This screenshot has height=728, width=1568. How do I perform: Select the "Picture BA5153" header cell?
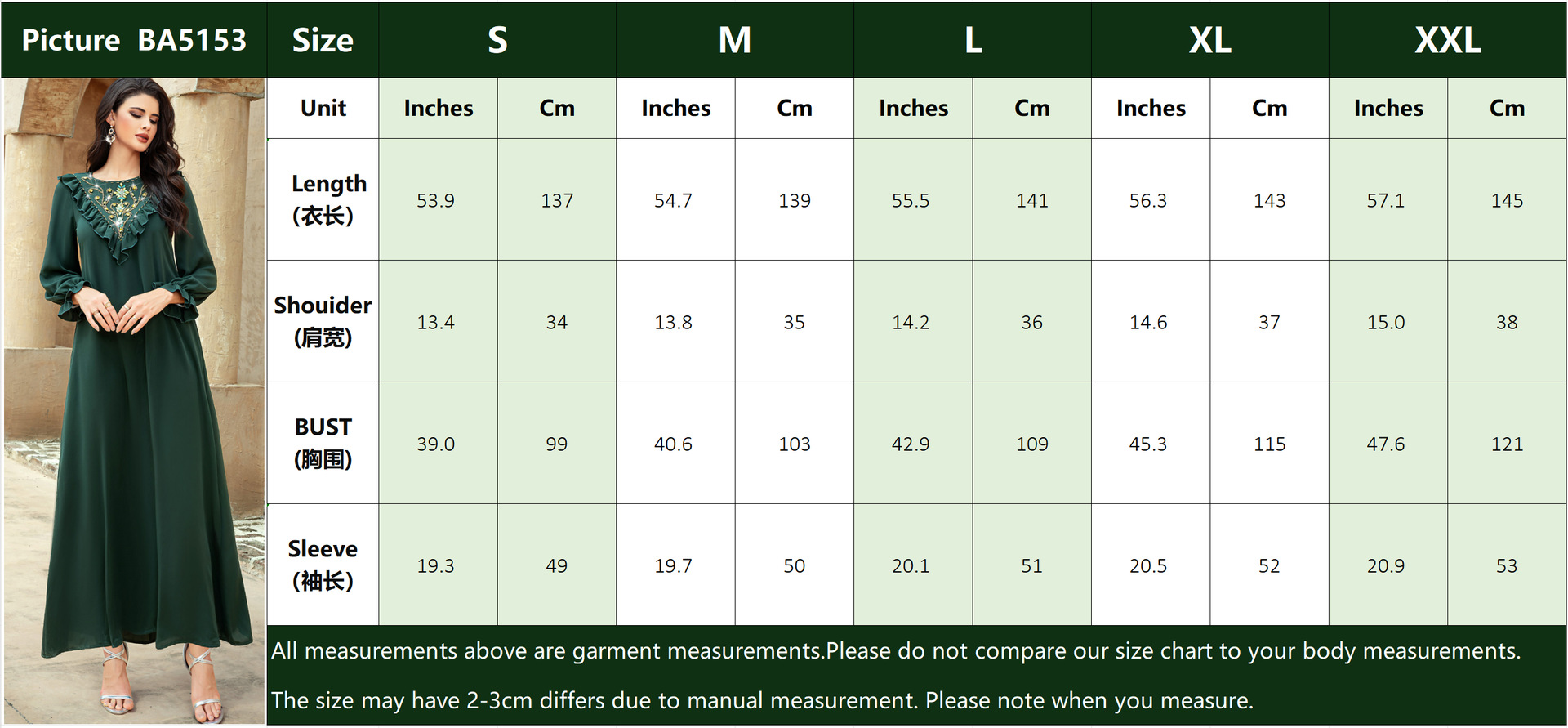(134, 40)
